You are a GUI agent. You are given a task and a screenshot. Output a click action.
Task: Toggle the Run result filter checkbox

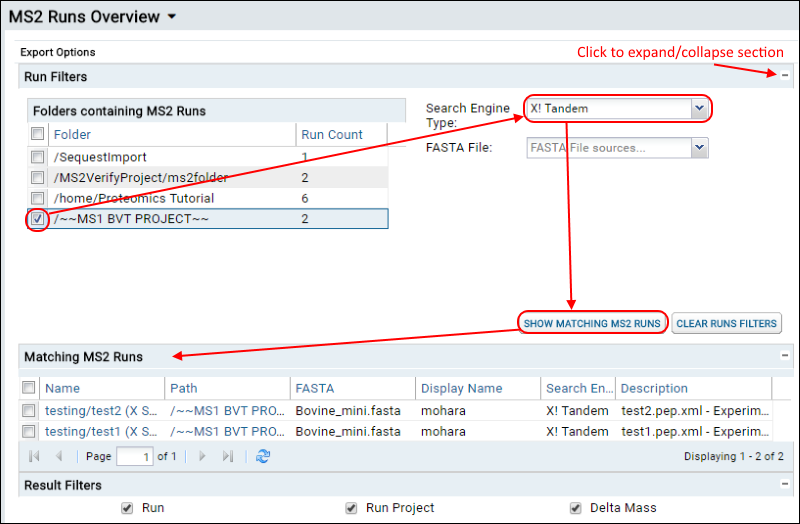127,508
